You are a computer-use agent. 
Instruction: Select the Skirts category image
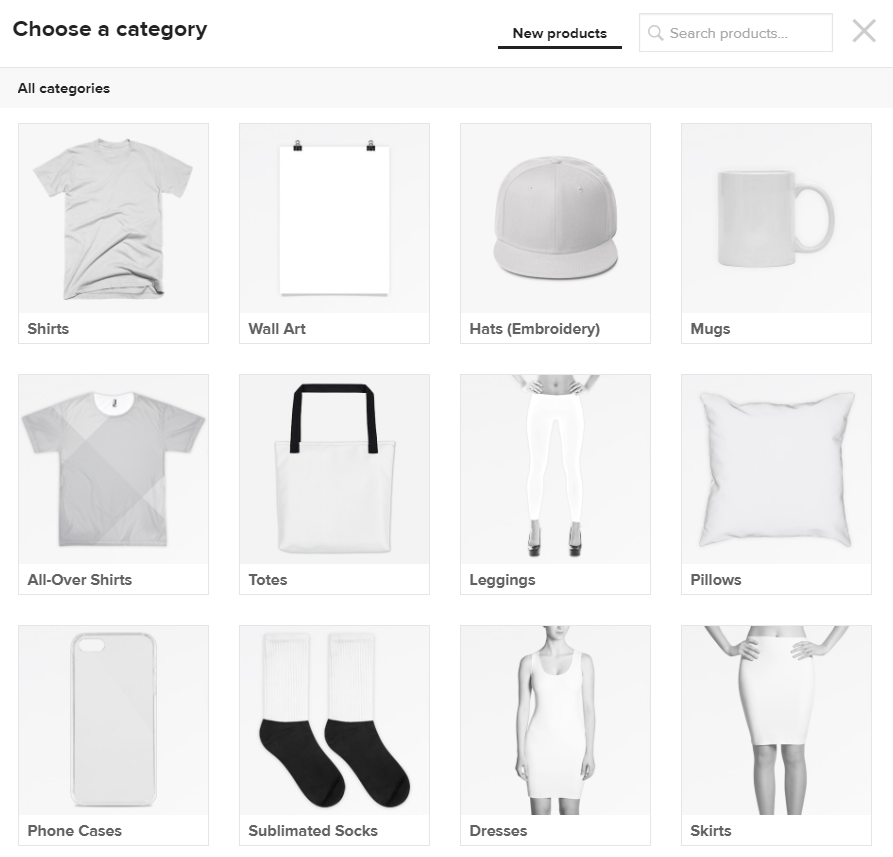776,720
